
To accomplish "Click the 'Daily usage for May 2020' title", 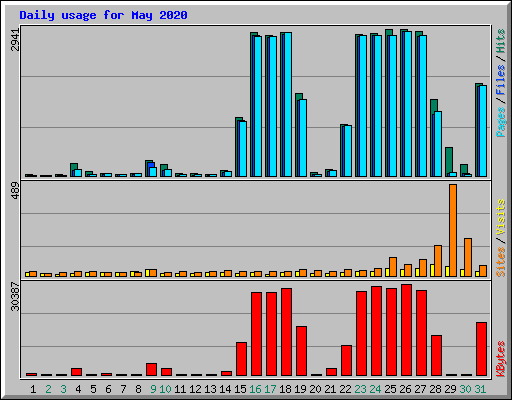I will pyautogui.click(x=103, y=15).
